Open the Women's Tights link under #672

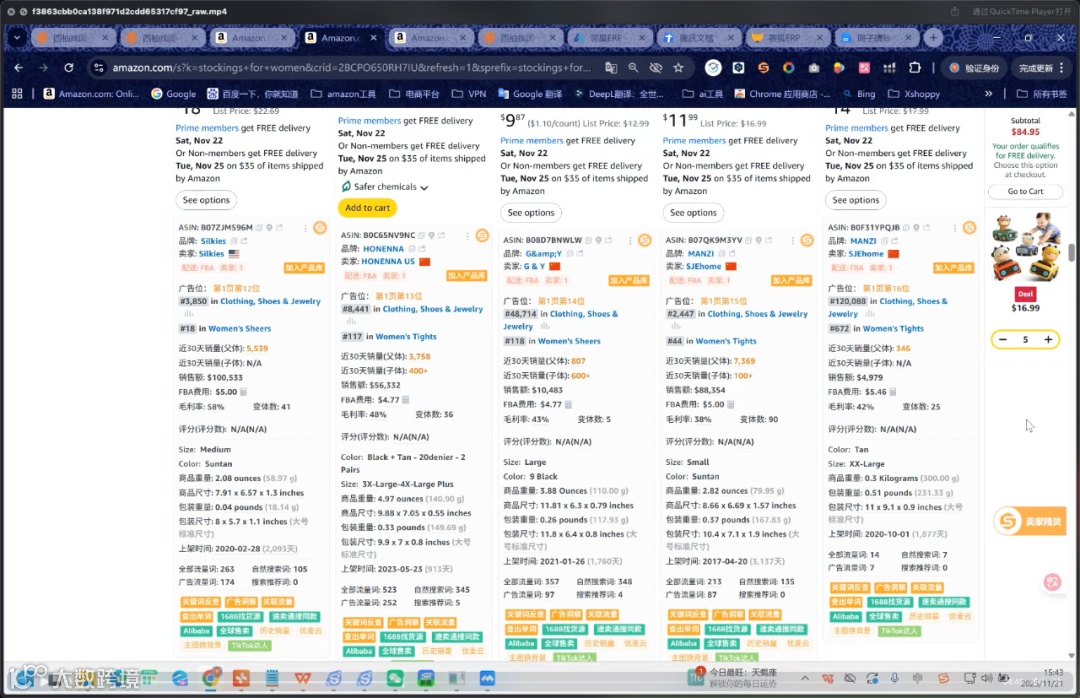point(893,329)
